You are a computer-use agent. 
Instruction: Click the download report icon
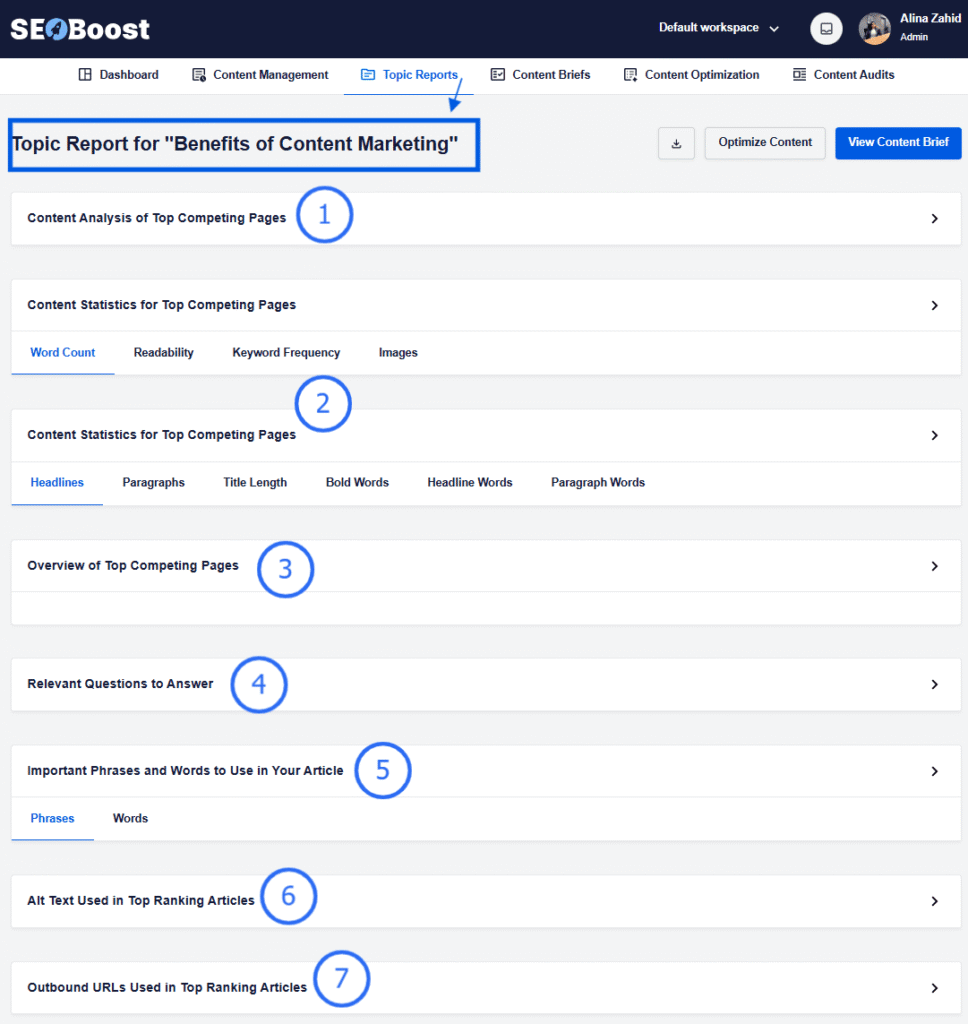point(676,143)
